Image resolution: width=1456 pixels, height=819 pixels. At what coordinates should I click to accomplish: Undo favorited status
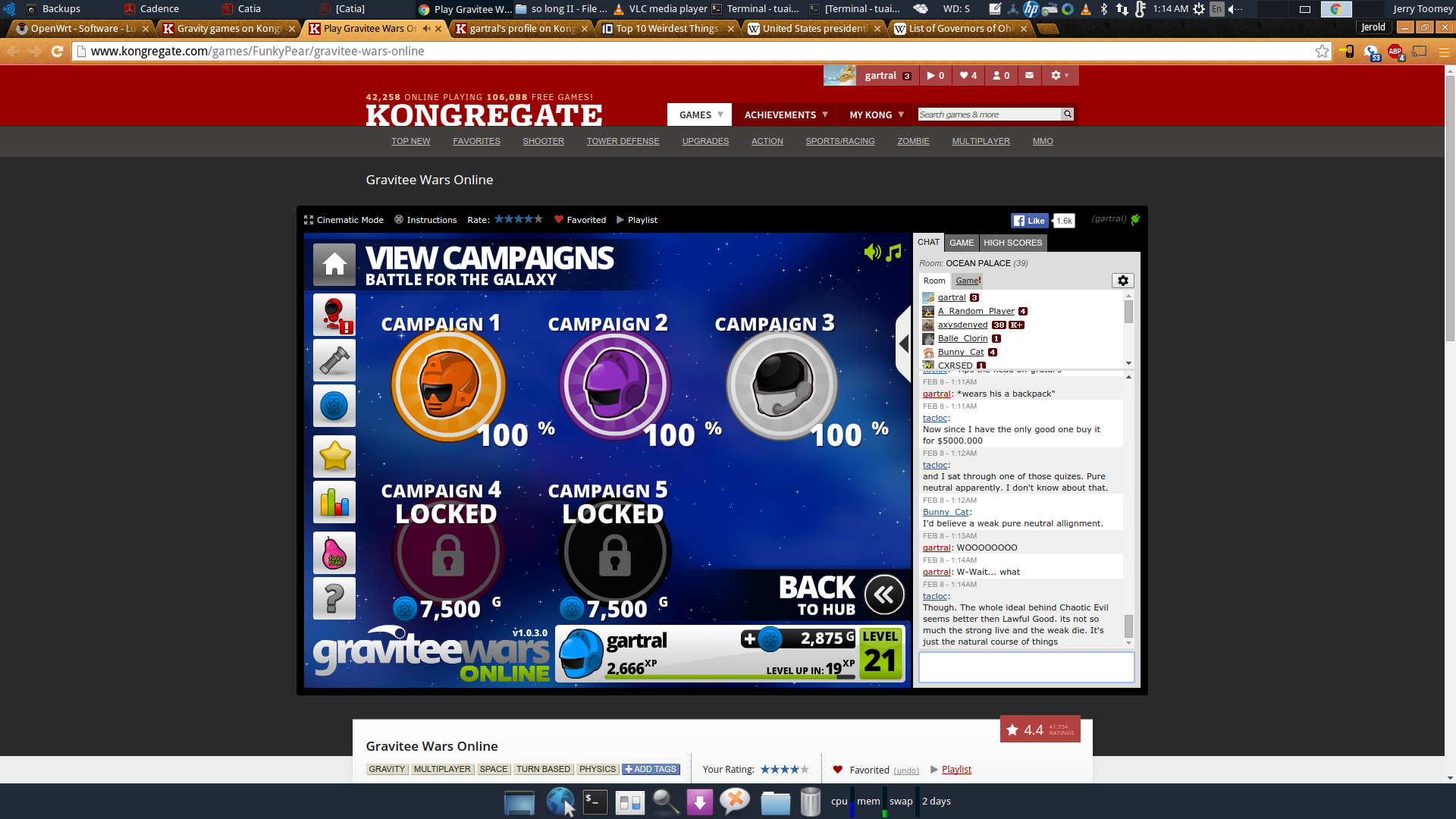[905, 770]
